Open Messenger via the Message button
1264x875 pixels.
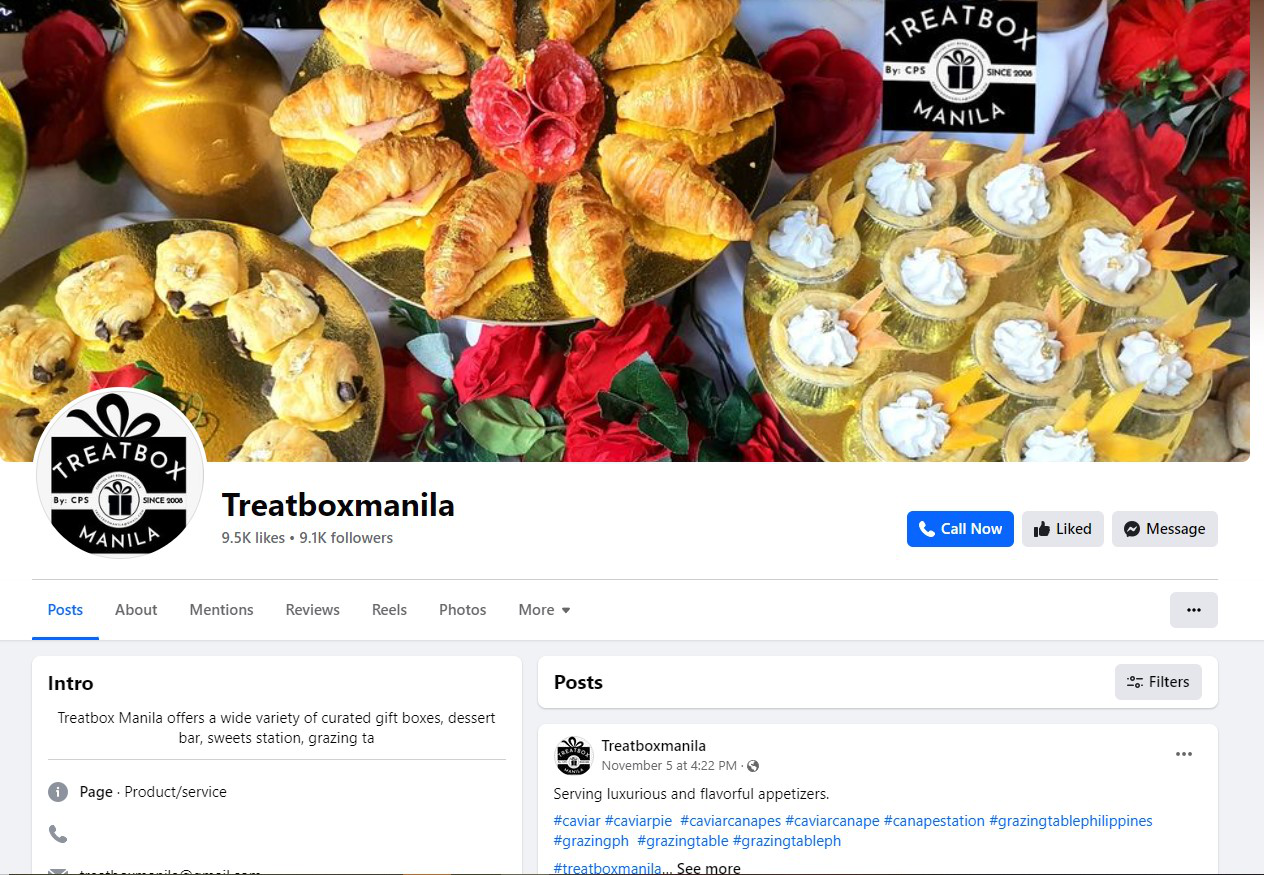(1164, 529)
